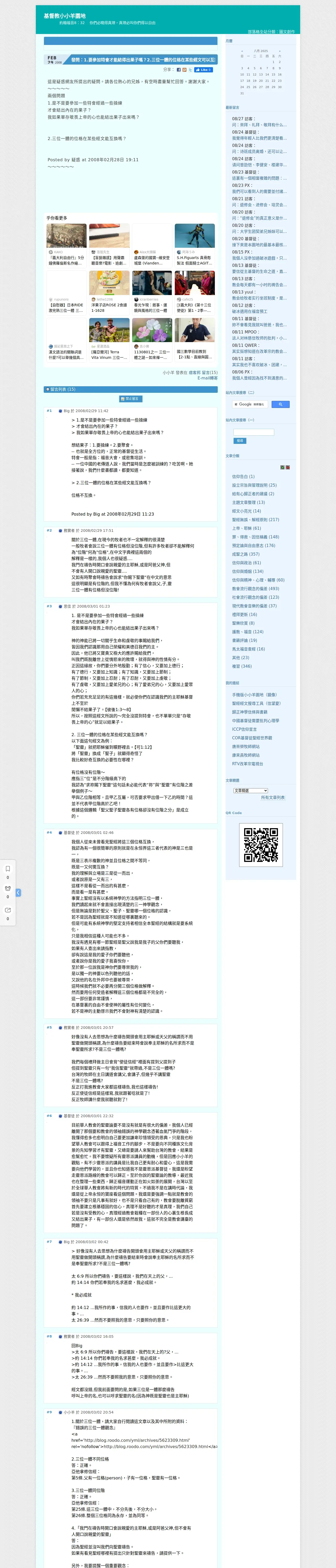
Task: Collapse the floating sidebar with the blue chevron
Action: [18, 892]
